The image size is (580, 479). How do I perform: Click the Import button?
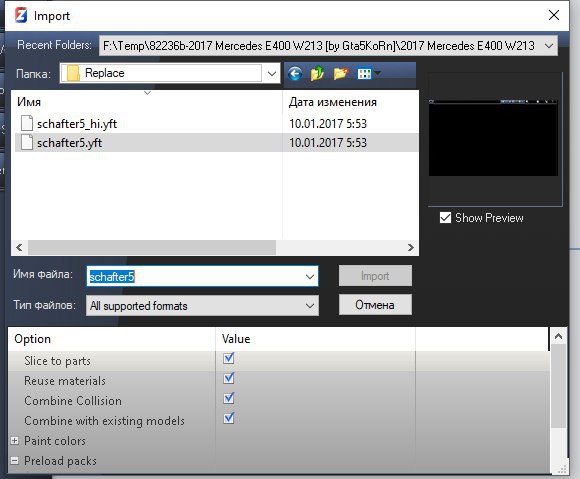pos(375,276)
